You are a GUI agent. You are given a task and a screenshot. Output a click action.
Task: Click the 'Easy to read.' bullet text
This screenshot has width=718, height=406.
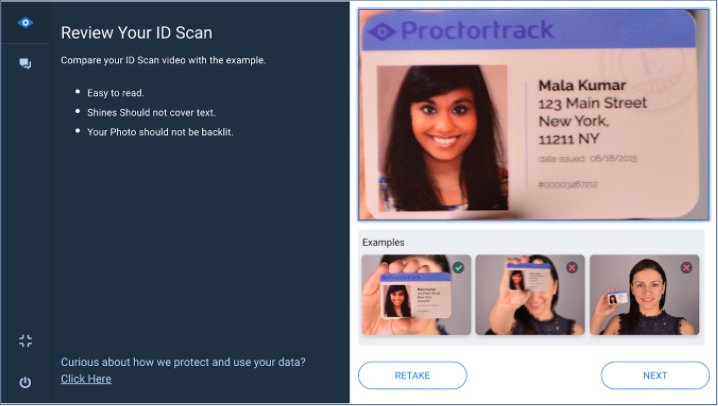tap(116, 93)
